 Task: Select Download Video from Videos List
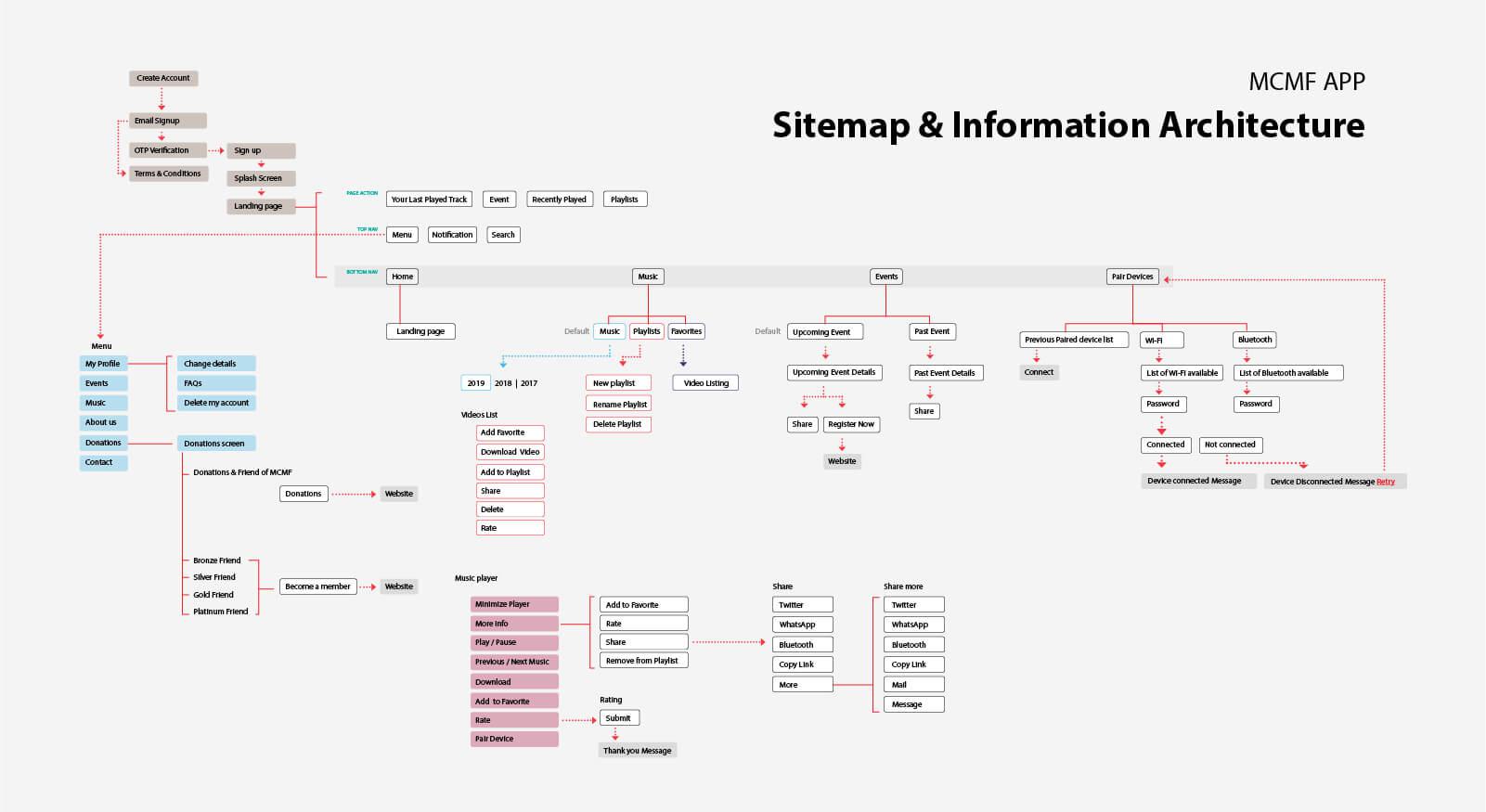click(x=510, y=452)
